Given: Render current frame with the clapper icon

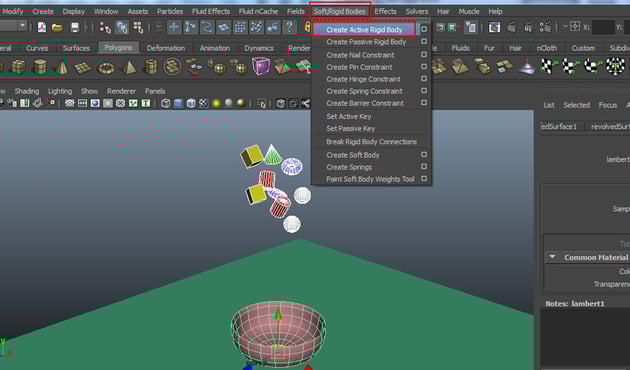Looking at the screenshot, I should pos(511,27).
